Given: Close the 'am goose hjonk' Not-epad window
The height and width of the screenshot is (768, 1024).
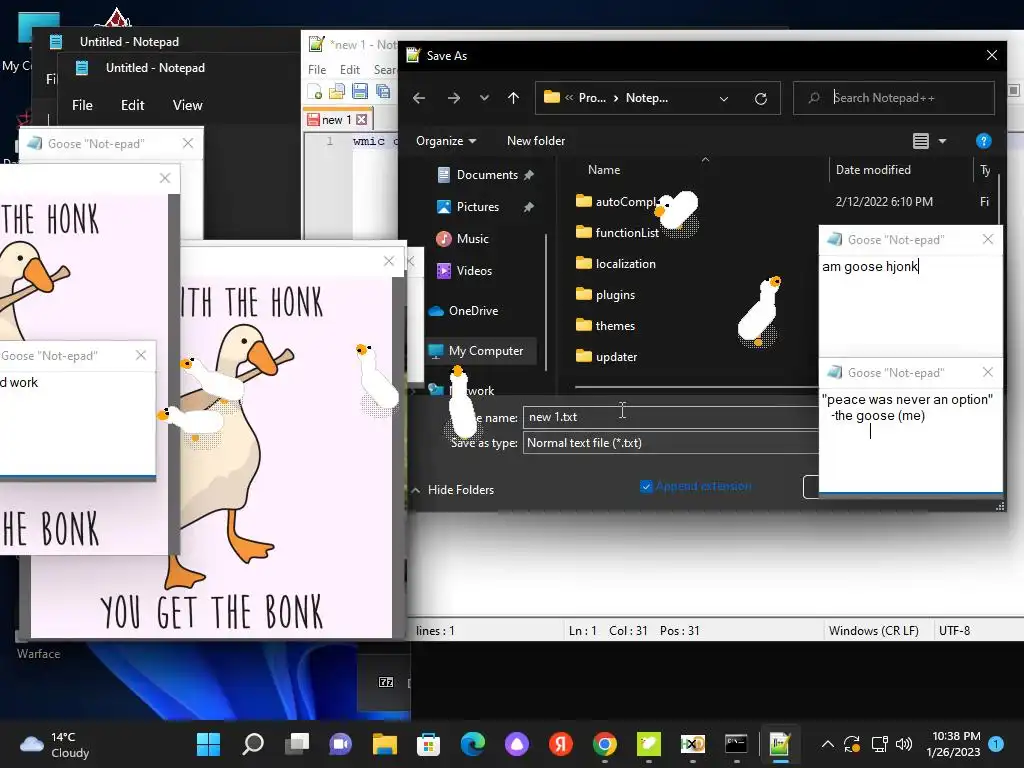Looking at the screenshot, I should [987, 240].
